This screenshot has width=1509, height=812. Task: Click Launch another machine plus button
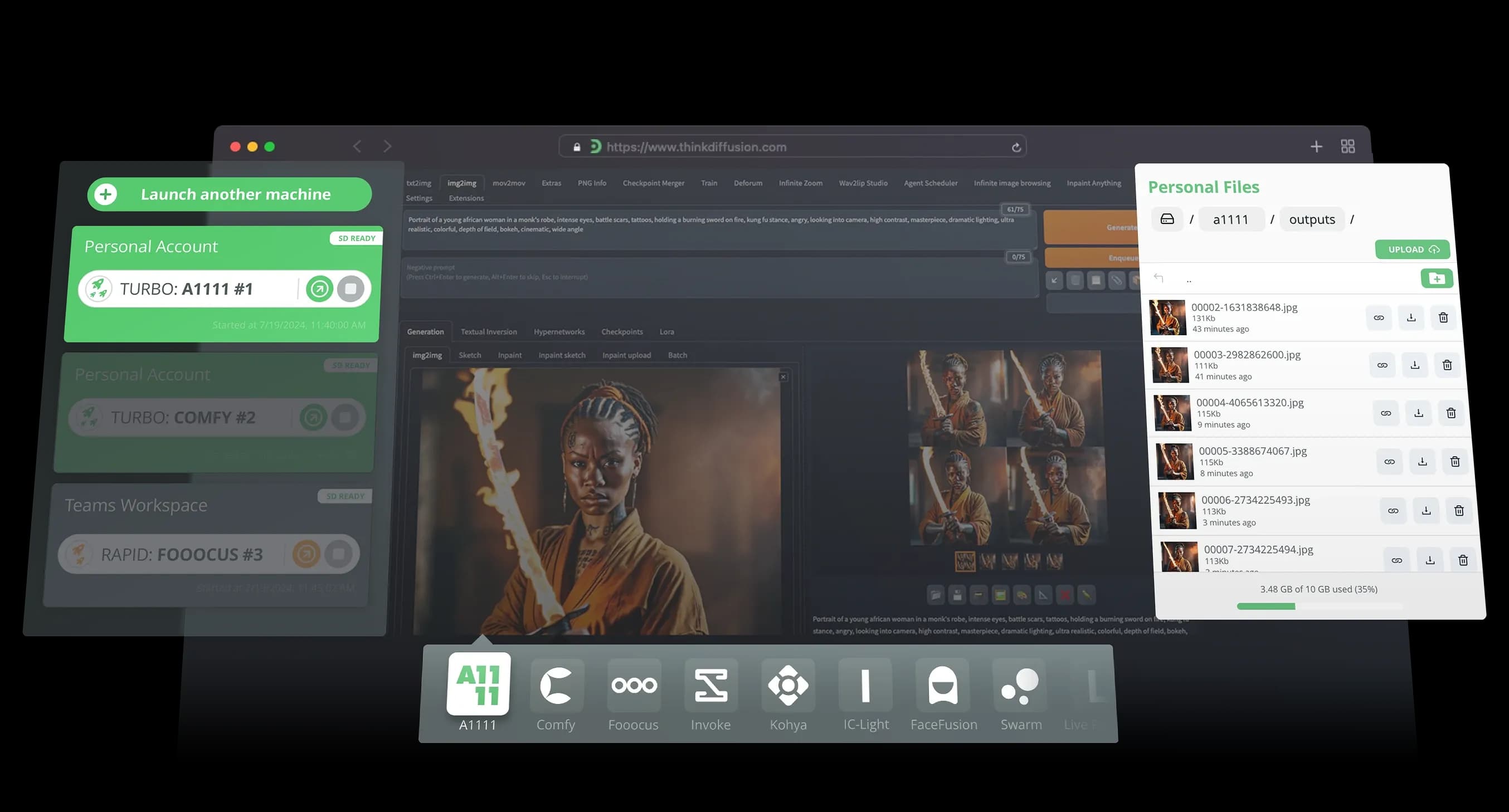pos(106,194)
